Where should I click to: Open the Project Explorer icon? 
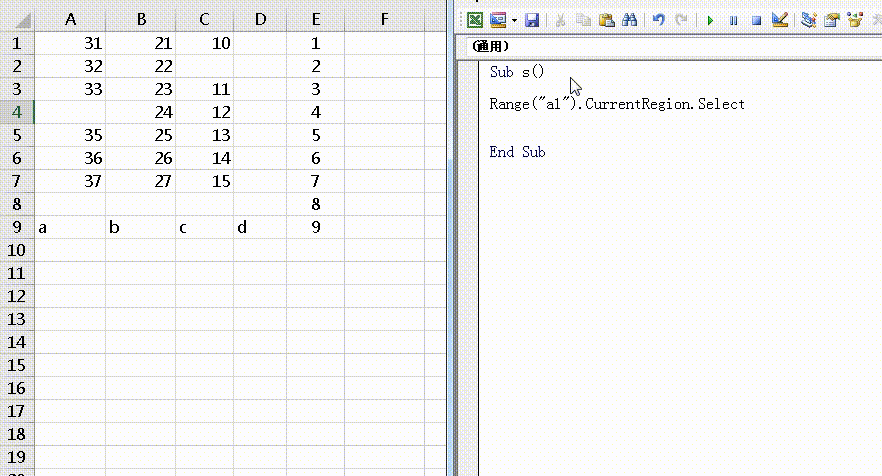tap(808, 20)
